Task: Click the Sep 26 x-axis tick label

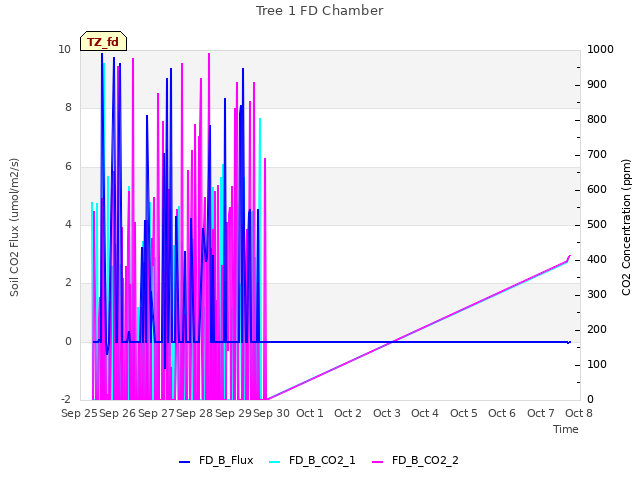Action: 118,413
